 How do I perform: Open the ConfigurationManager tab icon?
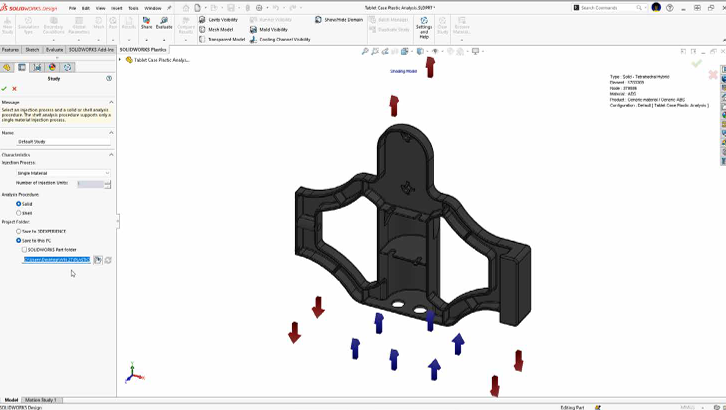coord(37,68)
